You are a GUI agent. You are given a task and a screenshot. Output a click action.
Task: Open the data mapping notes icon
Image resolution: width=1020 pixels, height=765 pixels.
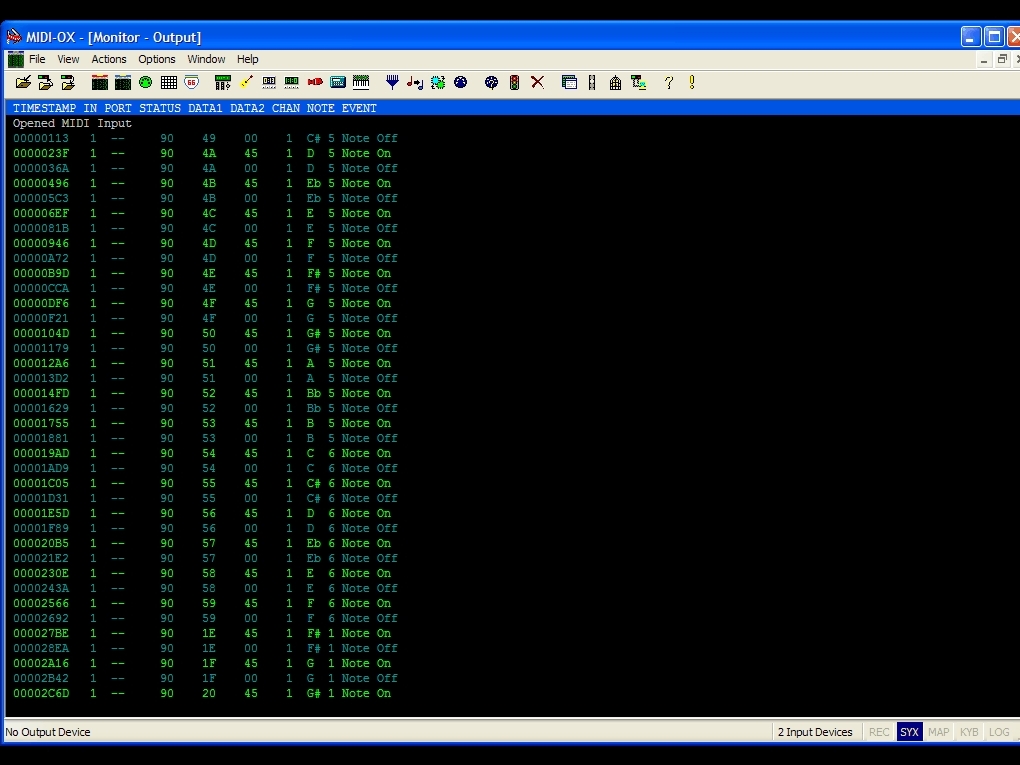tap(414, 83)
